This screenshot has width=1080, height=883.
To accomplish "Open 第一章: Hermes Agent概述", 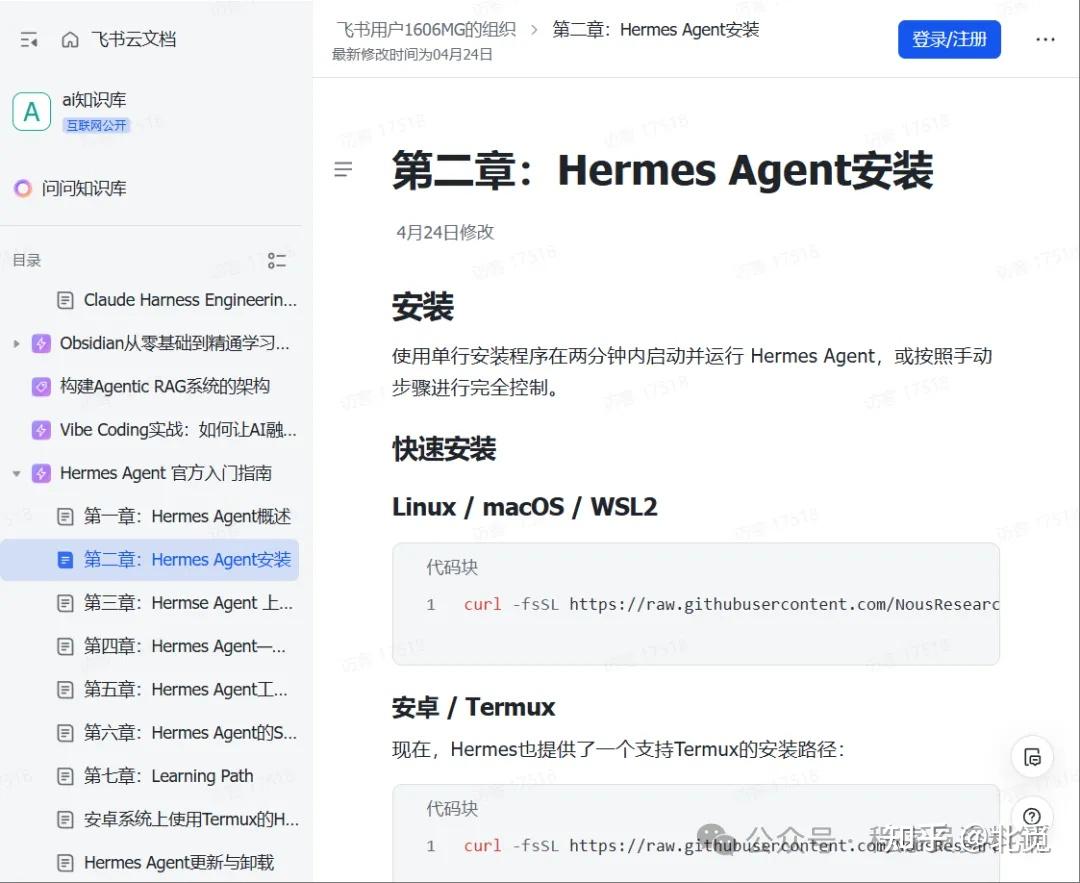I will click(x=187, y=517).
